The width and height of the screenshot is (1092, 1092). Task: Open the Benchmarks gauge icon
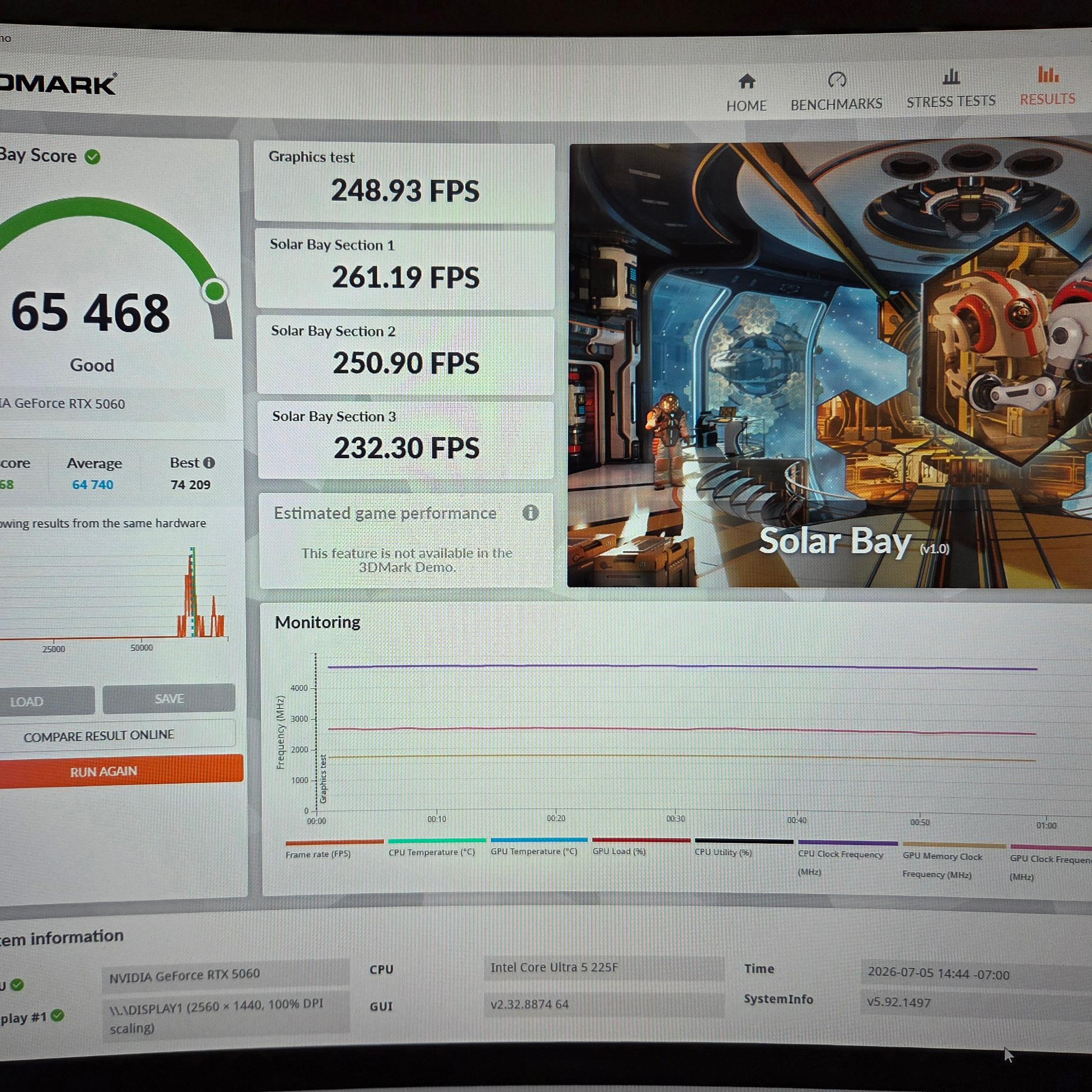(837, 79)
